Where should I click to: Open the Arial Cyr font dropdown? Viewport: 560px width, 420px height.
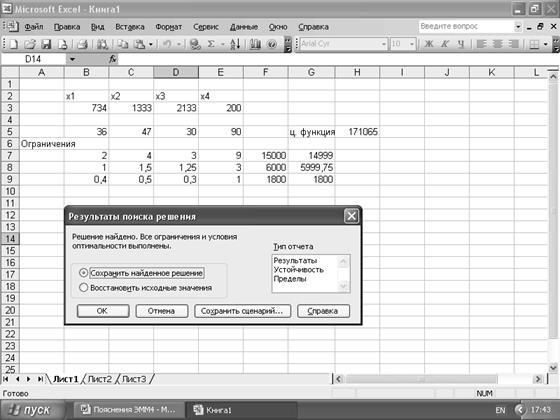coord(383,44)
